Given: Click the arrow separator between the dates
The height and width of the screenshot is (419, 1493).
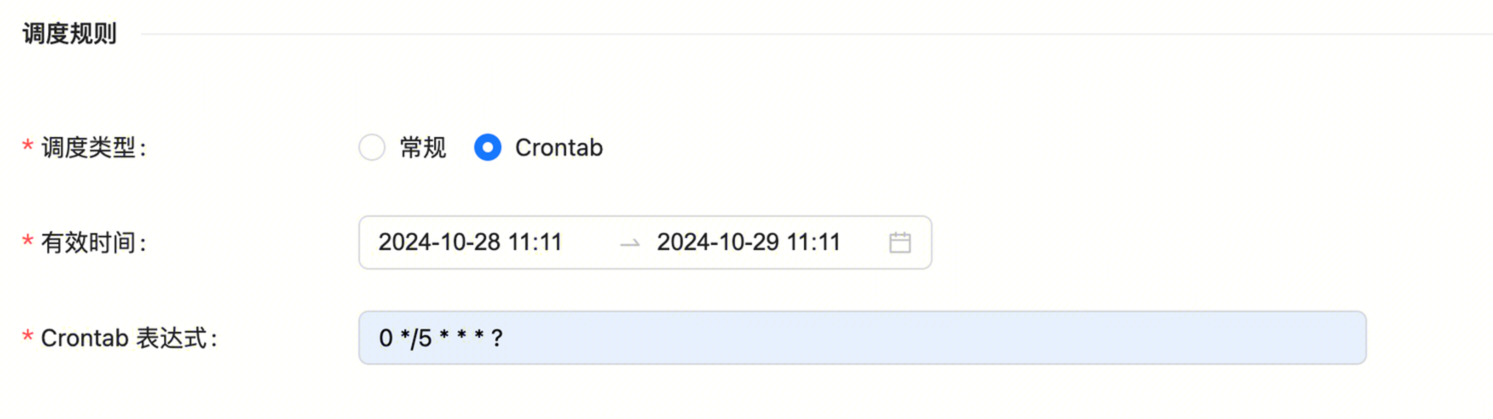Looking at the screenshot, I should 629,243.
